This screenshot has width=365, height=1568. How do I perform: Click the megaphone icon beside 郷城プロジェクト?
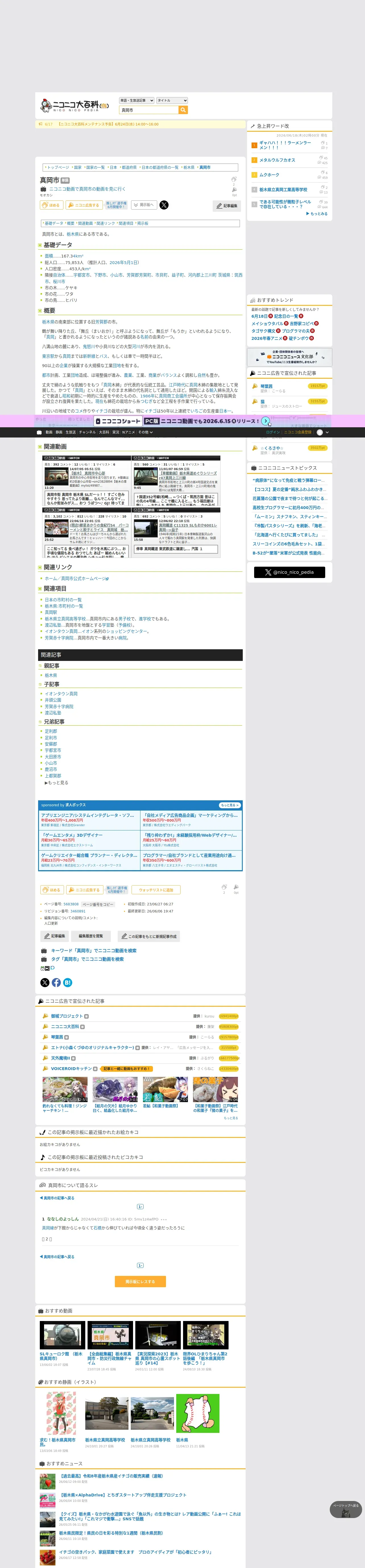[45, 1016]
